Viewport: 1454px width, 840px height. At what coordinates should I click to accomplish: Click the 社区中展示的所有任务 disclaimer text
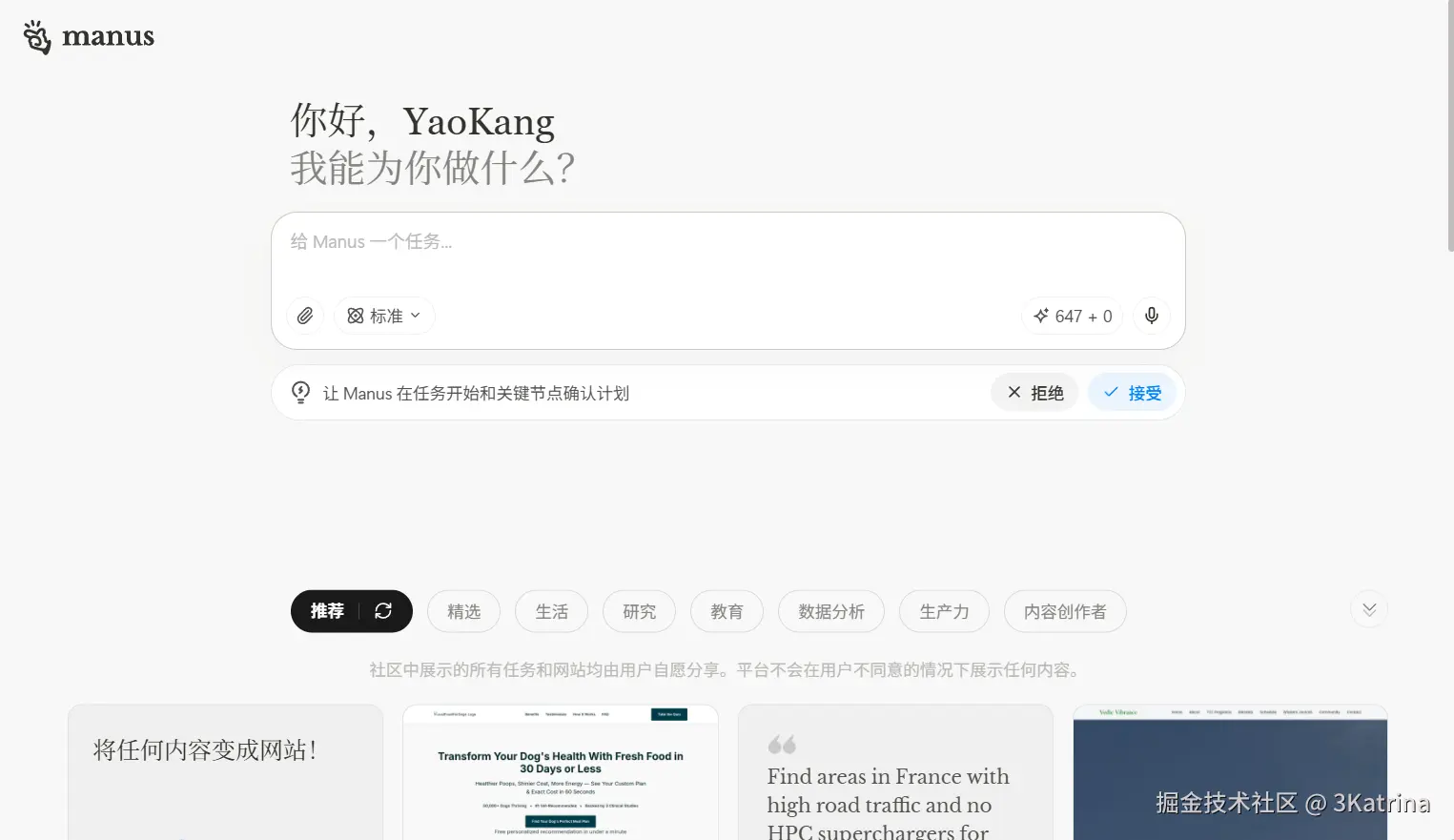pos(727,670)
